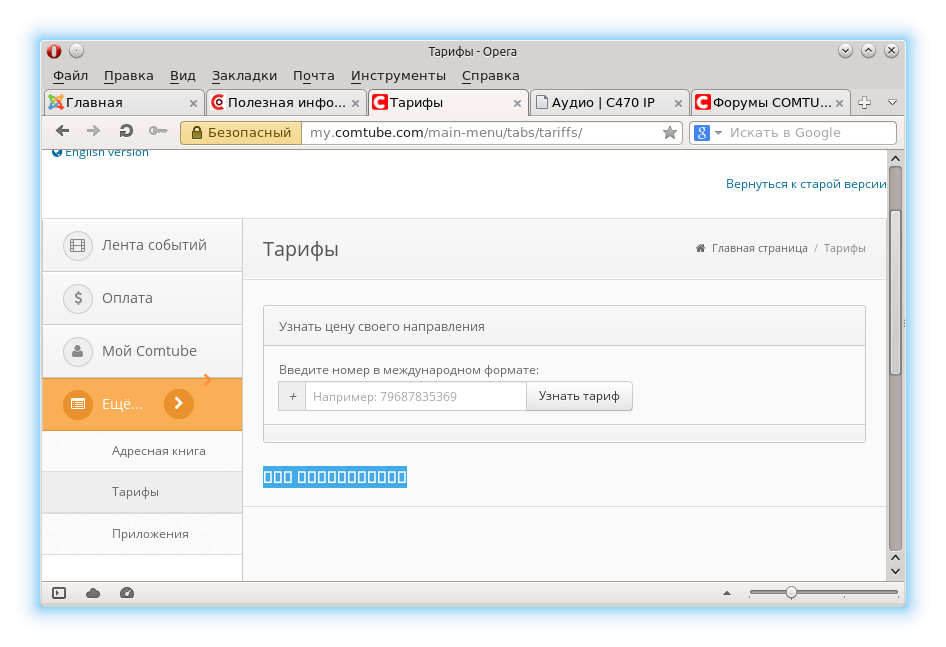Open Лента событий sidebar item

(x=142, y=245)
